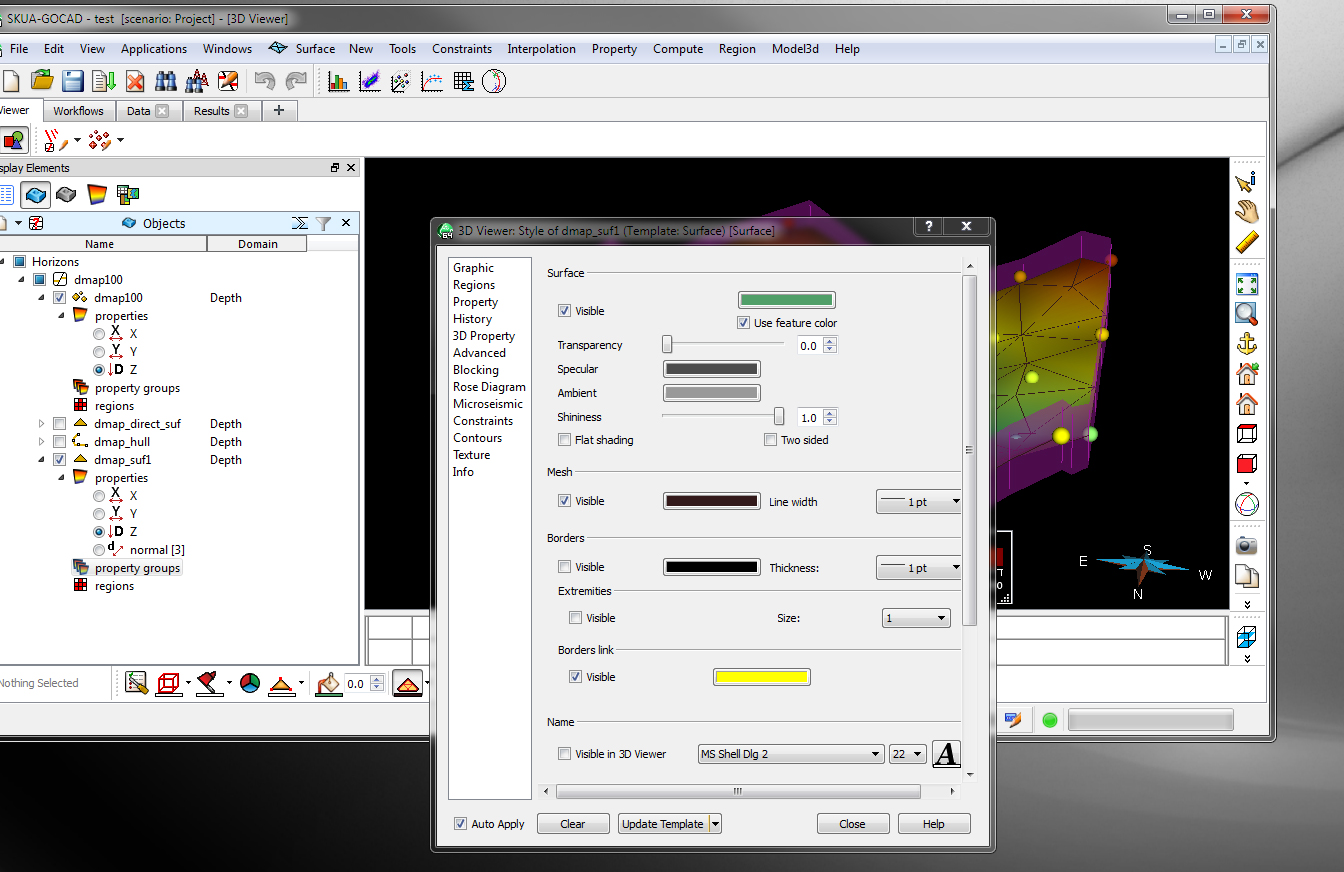Click the magnifying glass zoom icon
This screenshot has height=872, width=1344.
1246,314
